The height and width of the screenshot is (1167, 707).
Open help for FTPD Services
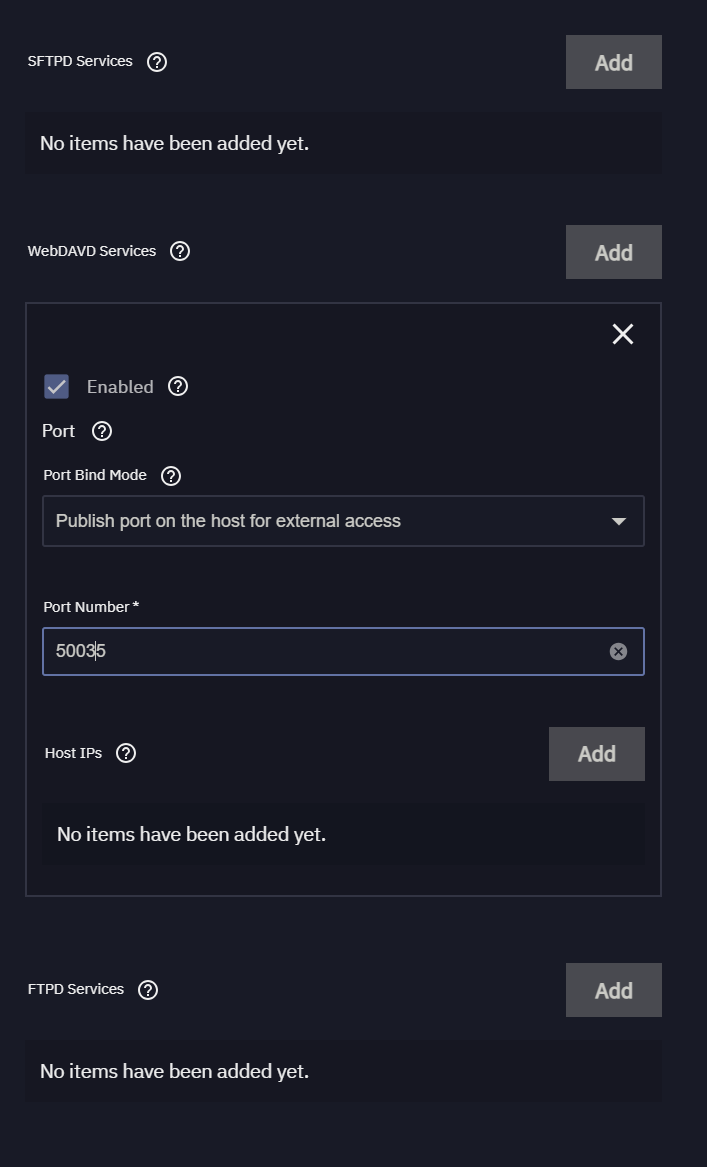148,990
